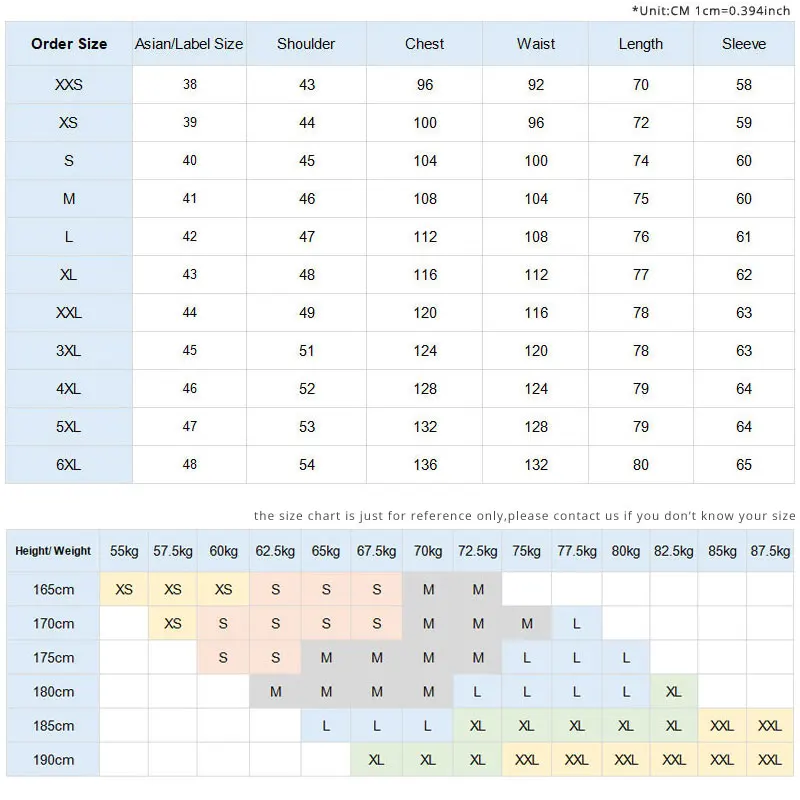Select the Chest column header
The image size is (800, 800).
(x=425, y=44)
